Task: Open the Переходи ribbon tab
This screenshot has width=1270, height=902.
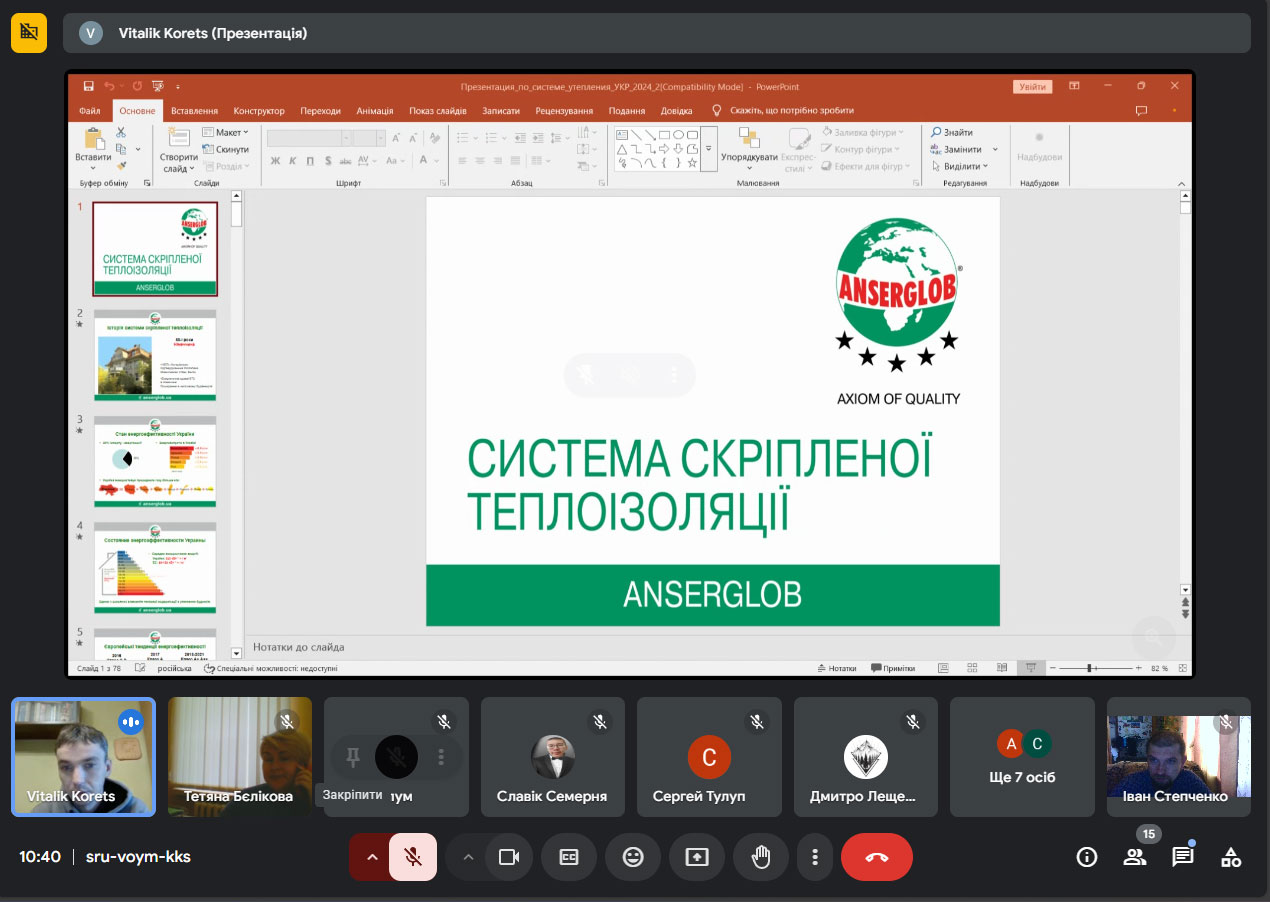Action: coord(320,111)
